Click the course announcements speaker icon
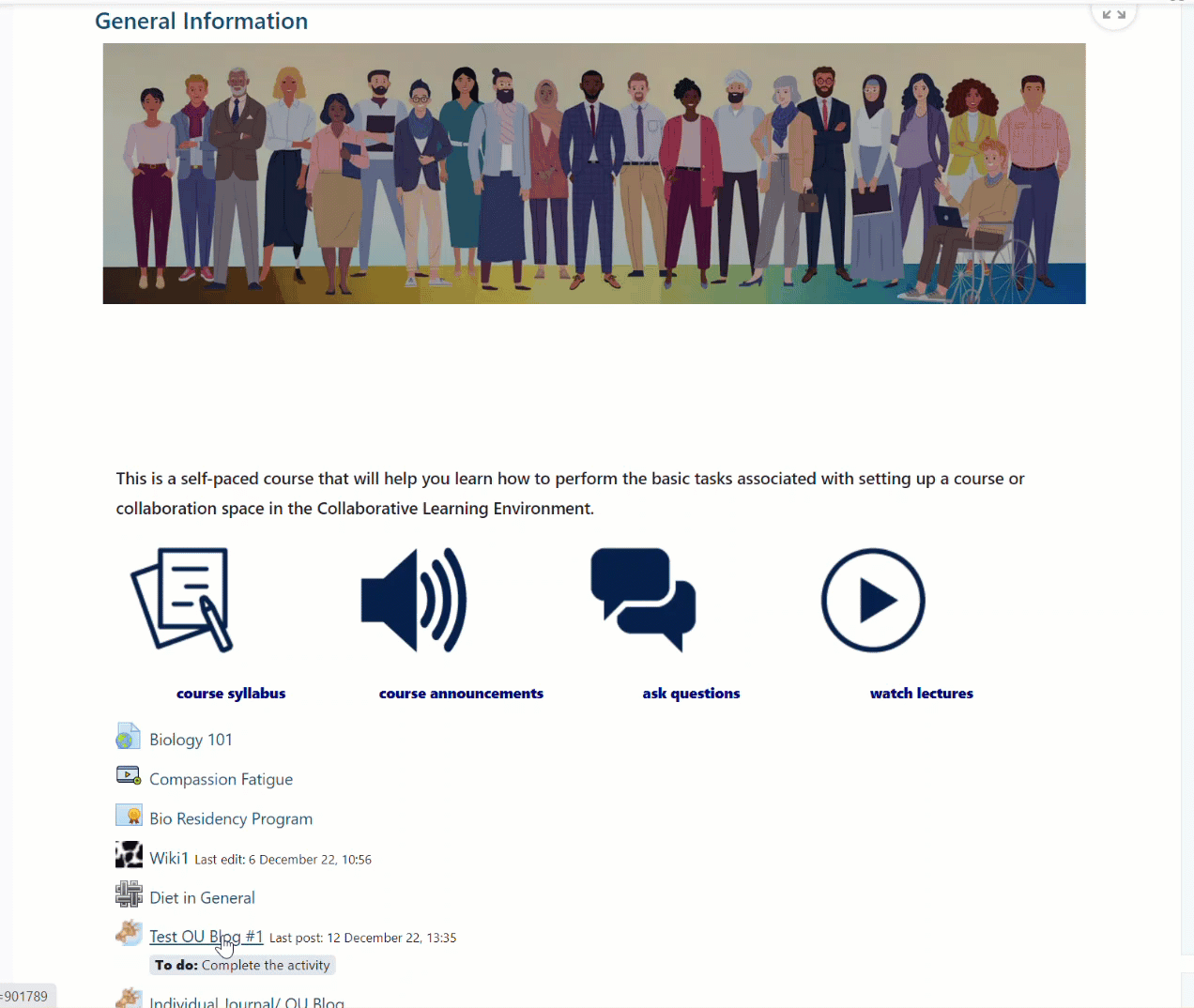 [x=413, y=600]
